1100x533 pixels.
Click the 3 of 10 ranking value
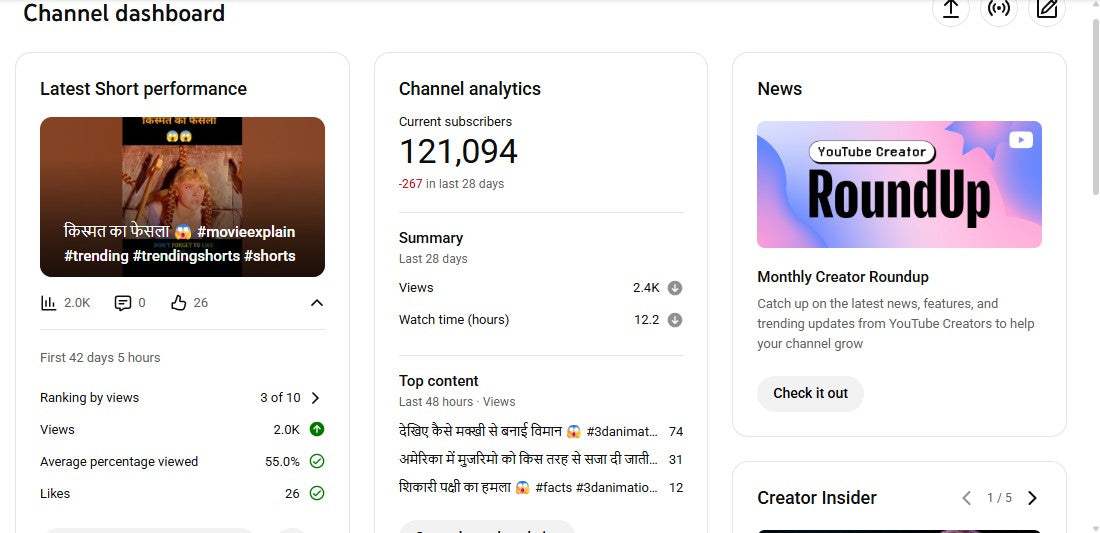coord(280,398)
